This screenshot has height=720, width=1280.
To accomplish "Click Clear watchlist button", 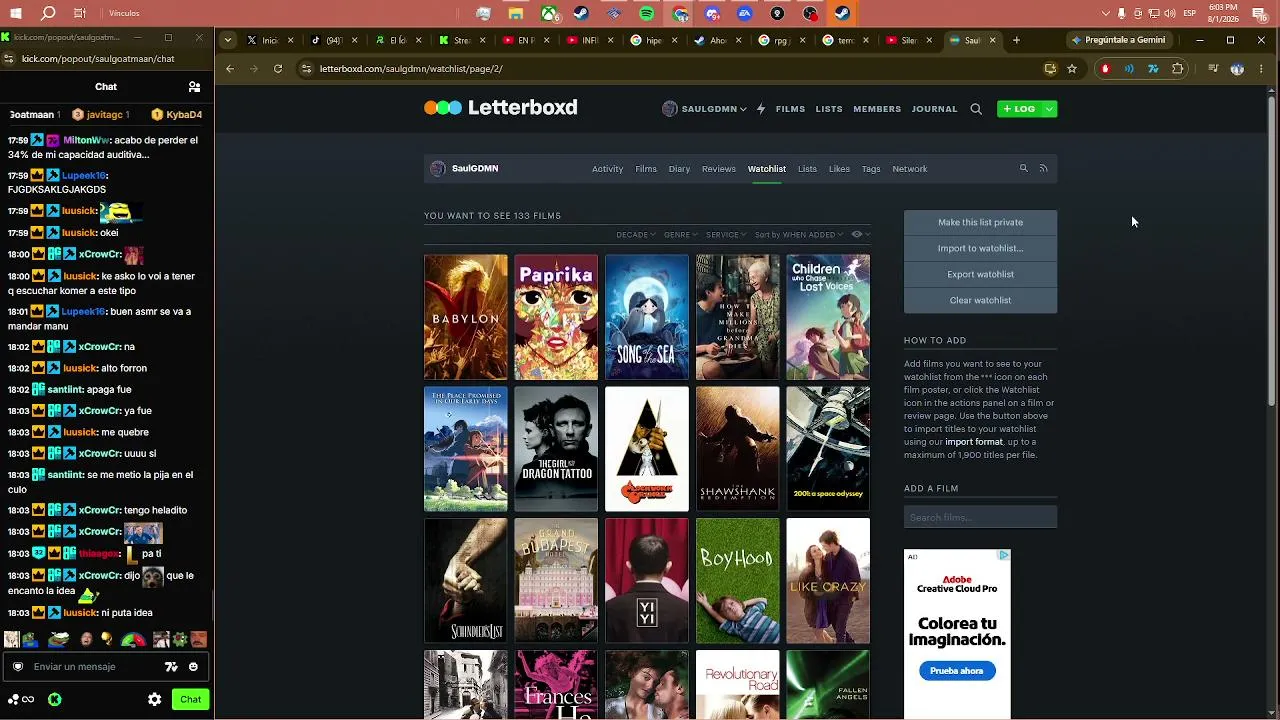I will pos(980,300).
